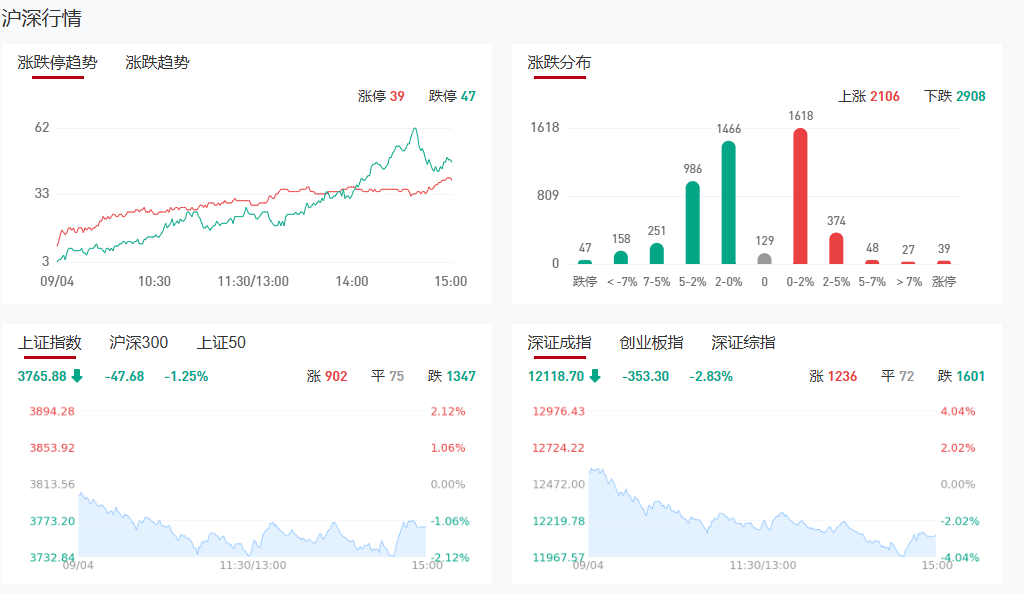Show the 上证50 index chart
This screenshot has height=594, width=1024.
221,342
